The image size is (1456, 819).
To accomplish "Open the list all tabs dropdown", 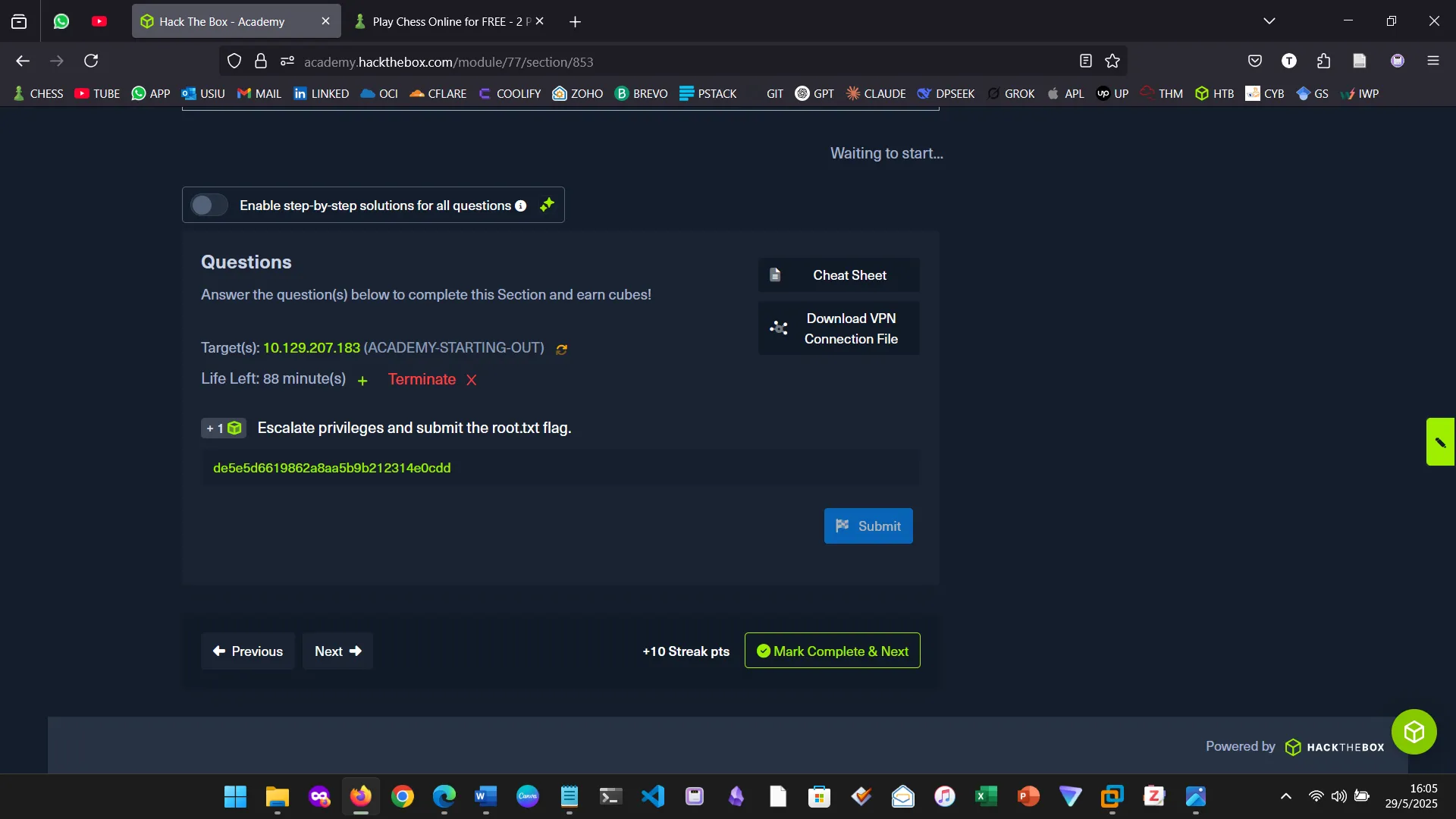I will coord(1270,20).
